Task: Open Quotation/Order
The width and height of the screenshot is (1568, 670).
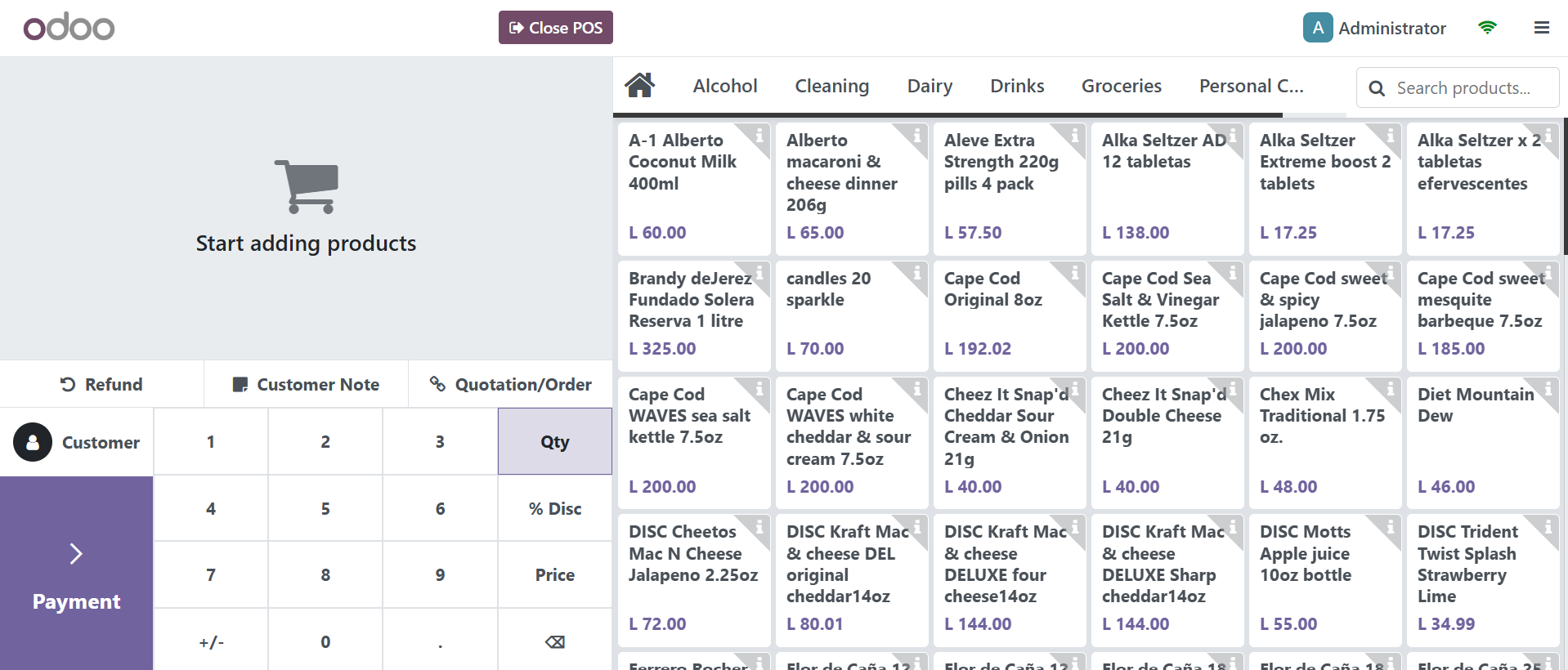Action: click(x=511, y=384)
